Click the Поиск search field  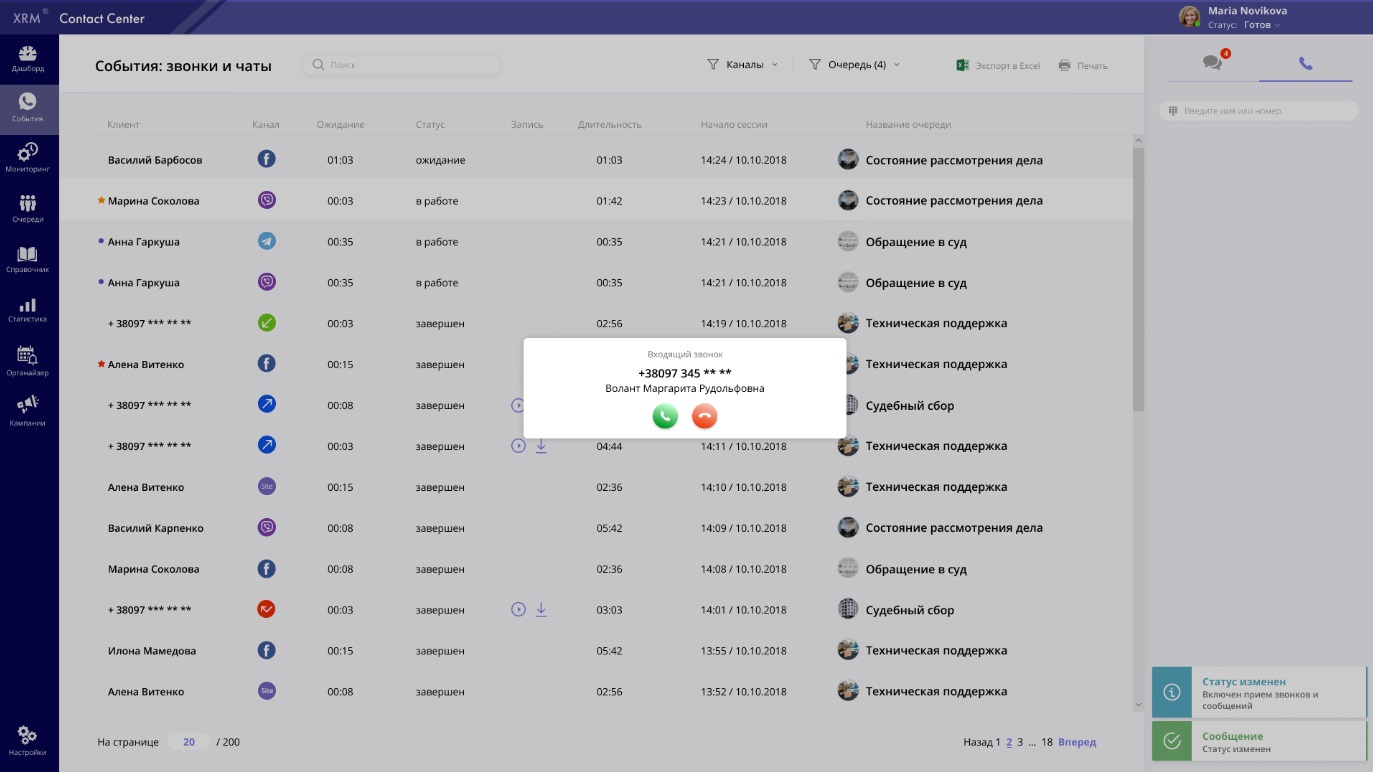[402, 65]
